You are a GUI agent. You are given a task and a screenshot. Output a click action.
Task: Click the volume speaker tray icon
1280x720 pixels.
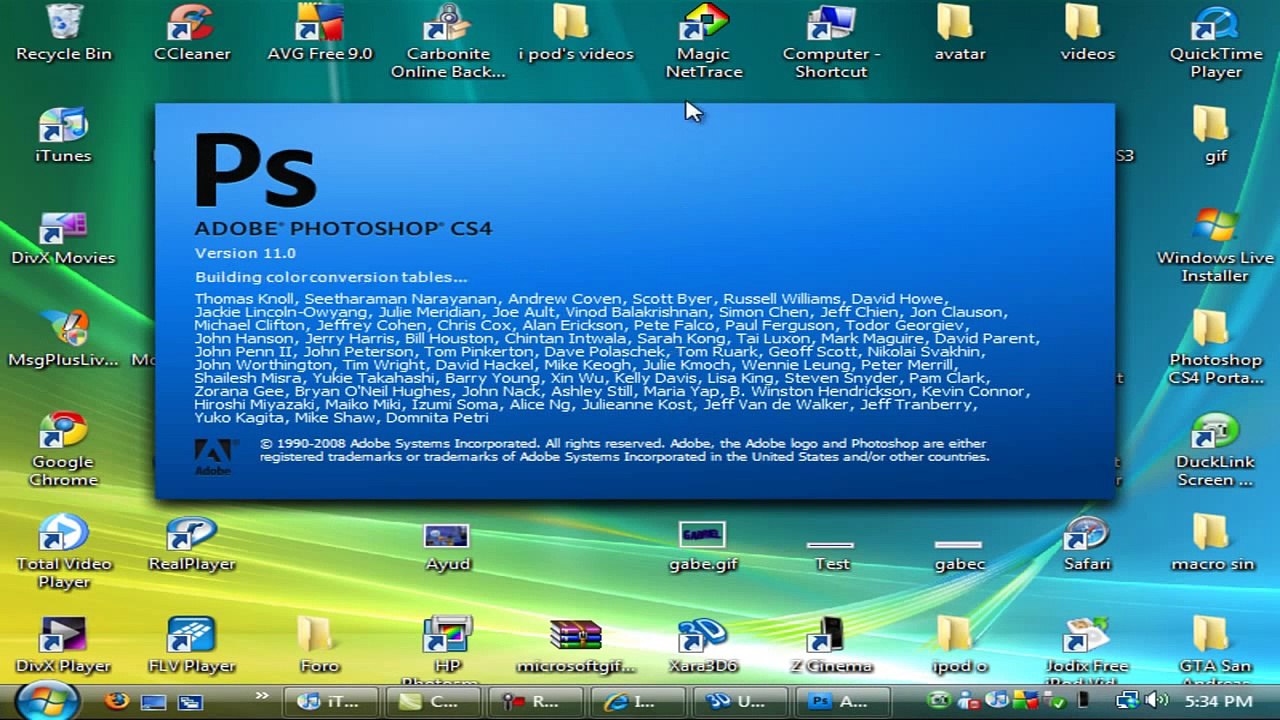coord(1156,701)
